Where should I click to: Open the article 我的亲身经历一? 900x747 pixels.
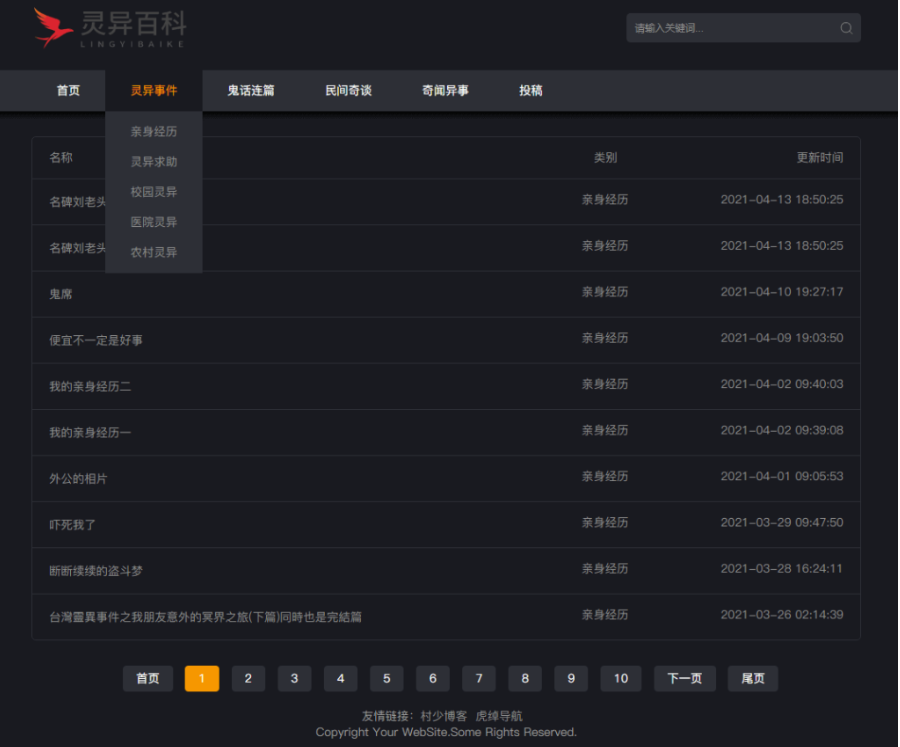click(90, 432)
